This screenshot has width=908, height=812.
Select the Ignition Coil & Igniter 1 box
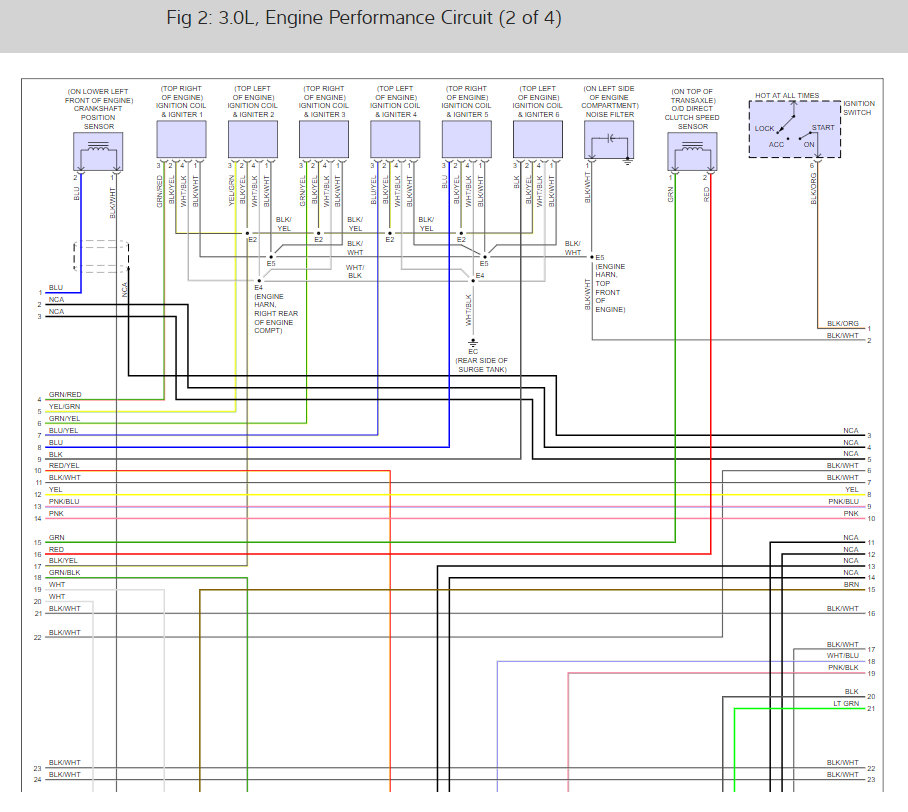(181, 140)
